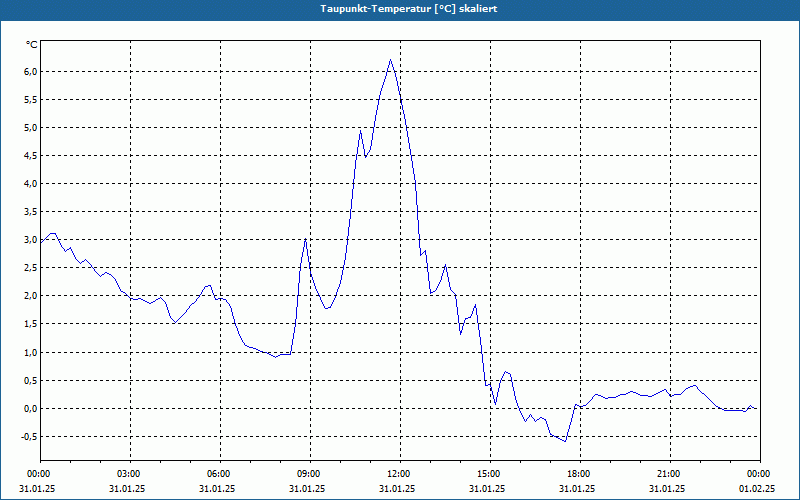
Task: Click the °C unit label
Action: [32, 45]
